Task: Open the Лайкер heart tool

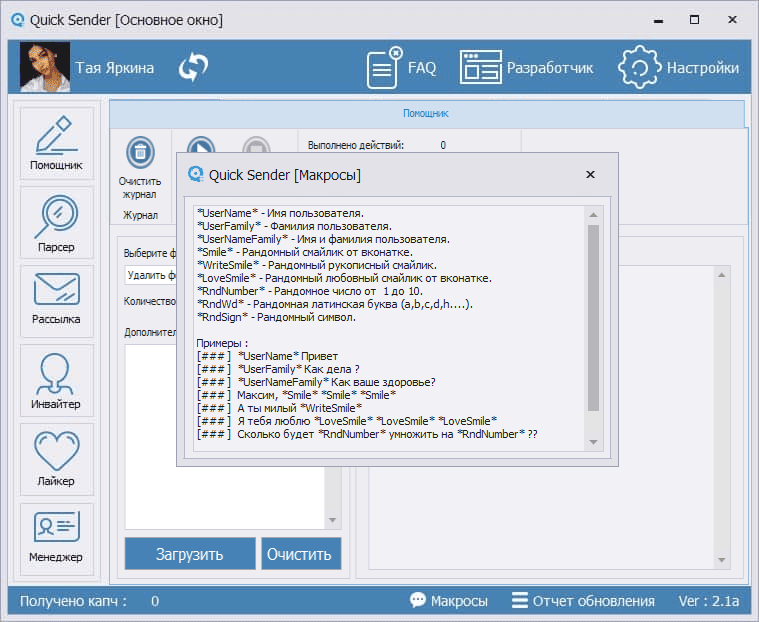Action: [x=57, y=459]
